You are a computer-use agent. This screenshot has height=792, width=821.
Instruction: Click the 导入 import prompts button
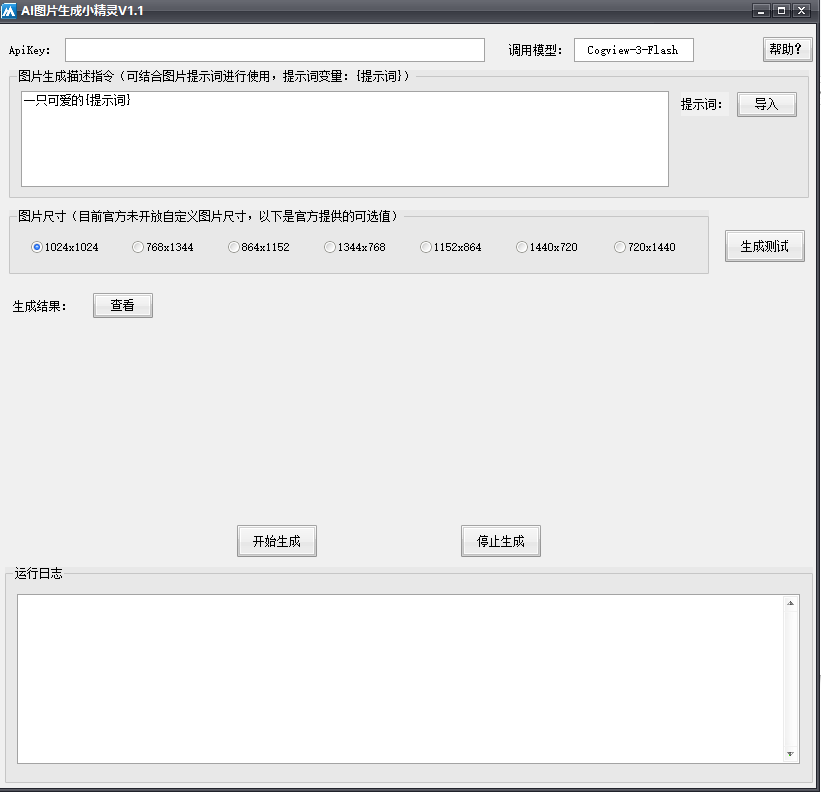pyautogui.click(x=767, y=104)
